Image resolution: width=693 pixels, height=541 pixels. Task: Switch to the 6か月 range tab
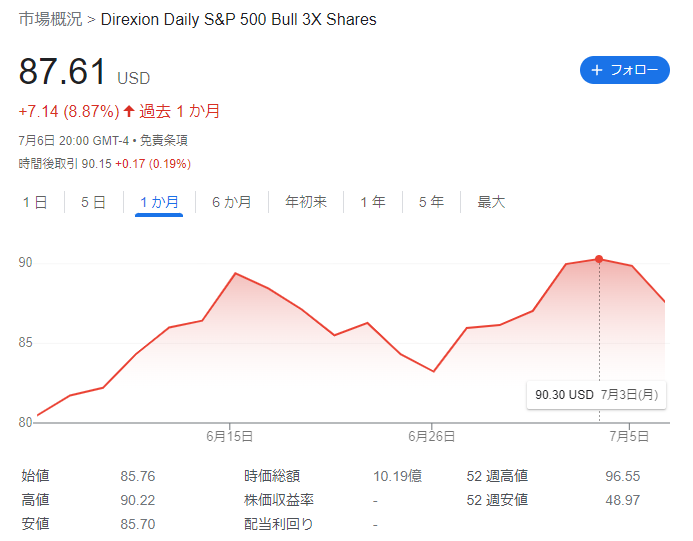[232, 202]
